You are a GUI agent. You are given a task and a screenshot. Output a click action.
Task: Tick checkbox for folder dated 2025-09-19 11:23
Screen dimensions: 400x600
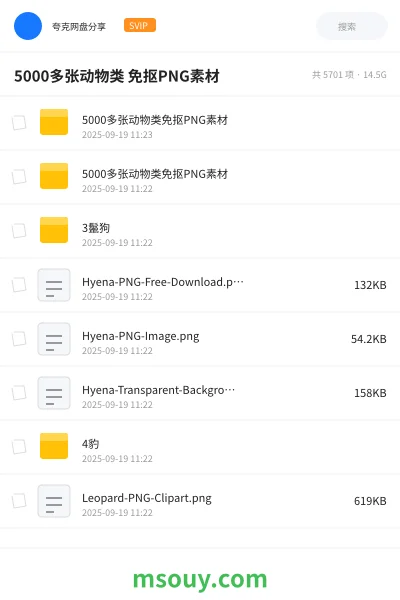click(19, 123)
